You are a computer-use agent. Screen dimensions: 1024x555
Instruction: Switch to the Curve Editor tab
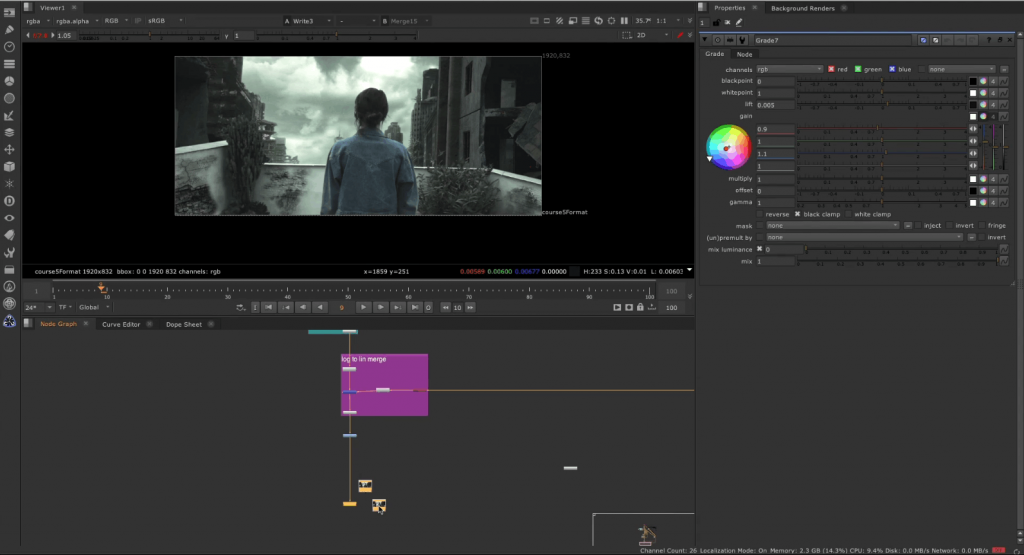(x=121, y=324)
